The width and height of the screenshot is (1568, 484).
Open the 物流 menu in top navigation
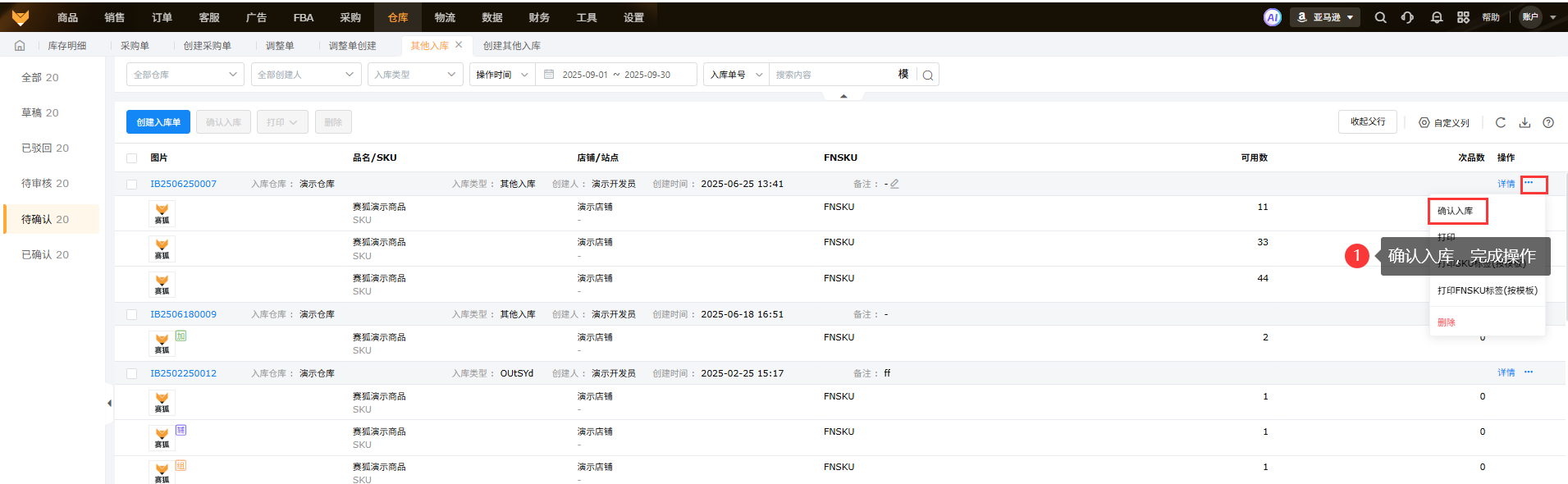pyautogui.click(x=445, y=17)
